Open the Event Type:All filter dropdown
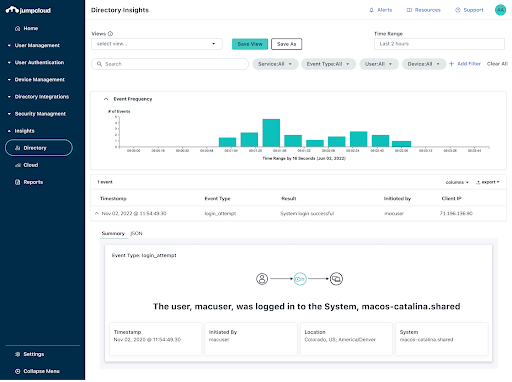This screenshot has width=512, height=382. tap(328, 64)
